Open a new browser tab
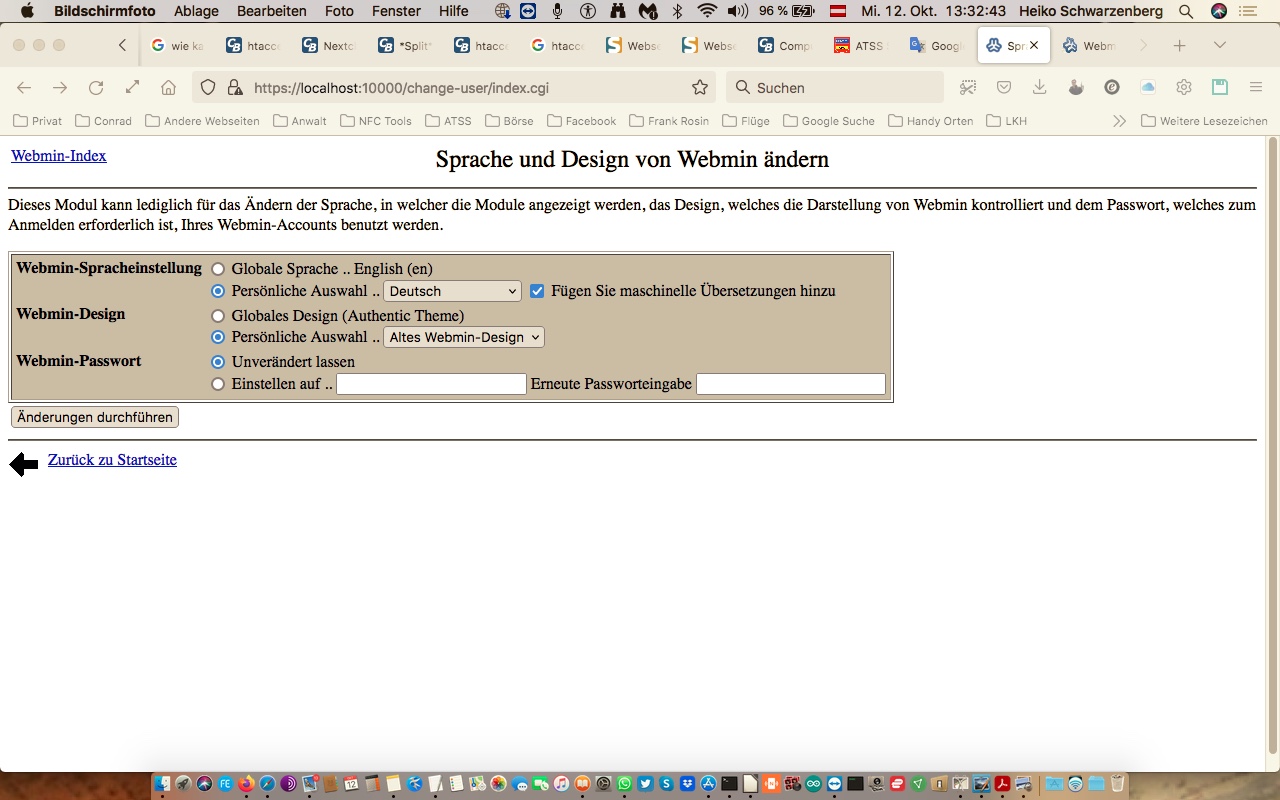 point(1180,46)
